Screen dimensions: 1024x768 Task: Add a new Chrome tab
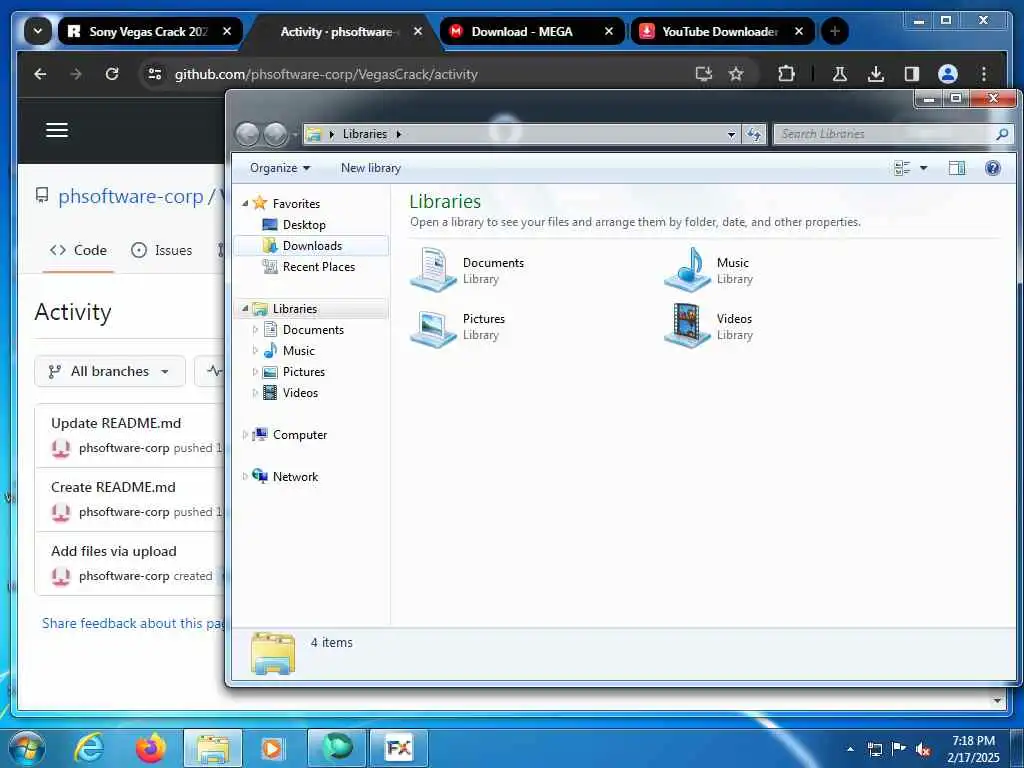coord(835,31)
